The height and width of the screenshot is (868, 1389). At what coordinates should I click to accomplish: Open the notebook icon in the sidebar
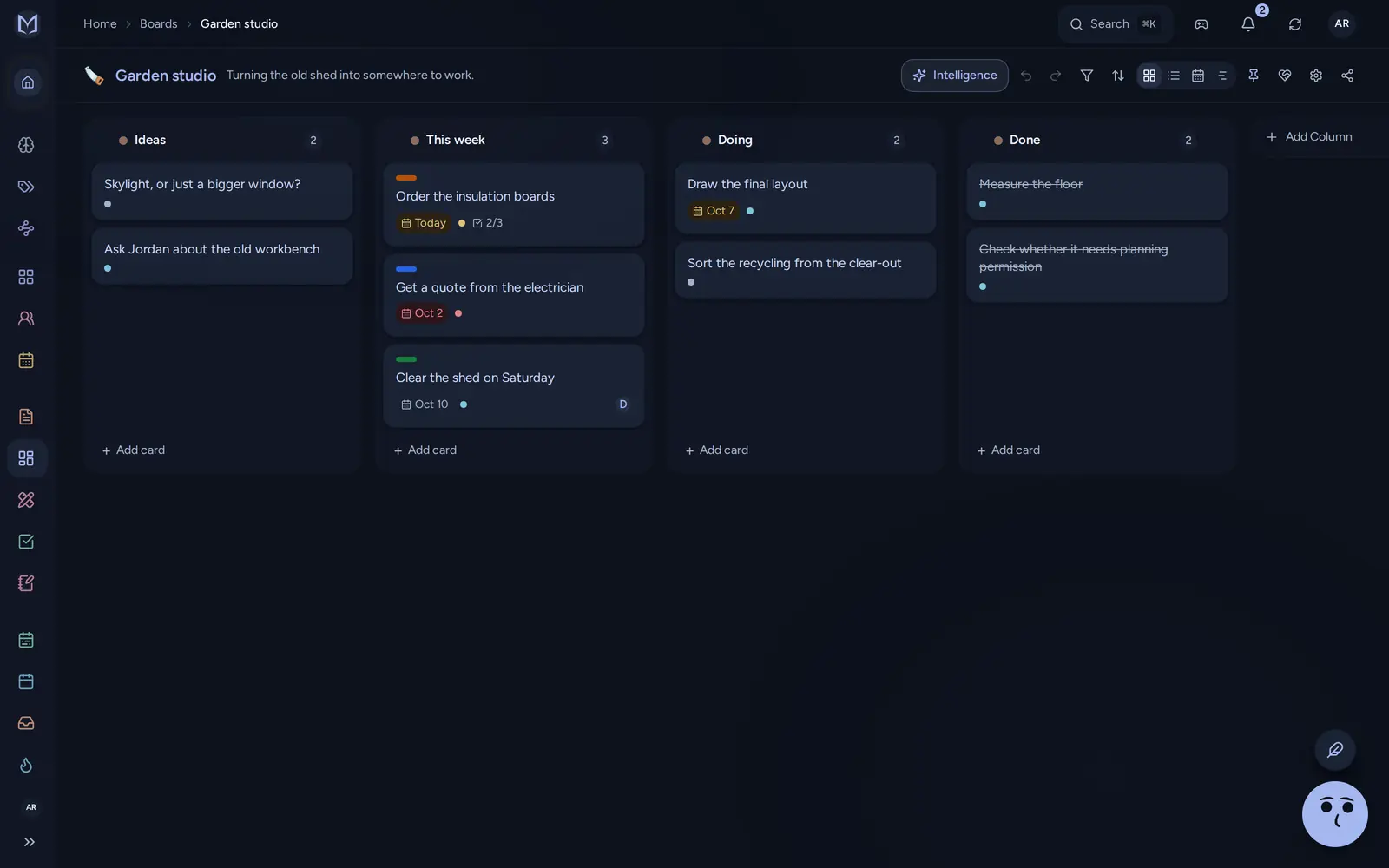coord(26,583)
